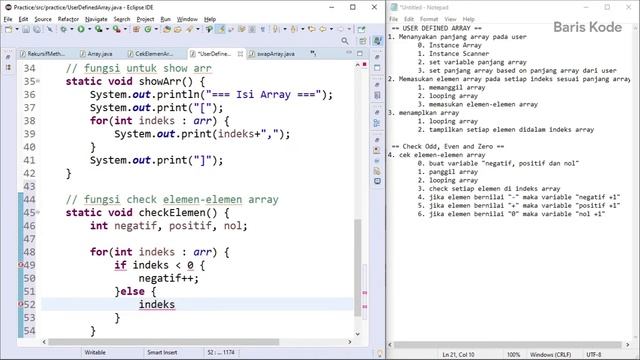This screenshot has height=360, width=640.
Task: Open the Run configurations dropdown arrow
Action: click(x=89, y=29)
